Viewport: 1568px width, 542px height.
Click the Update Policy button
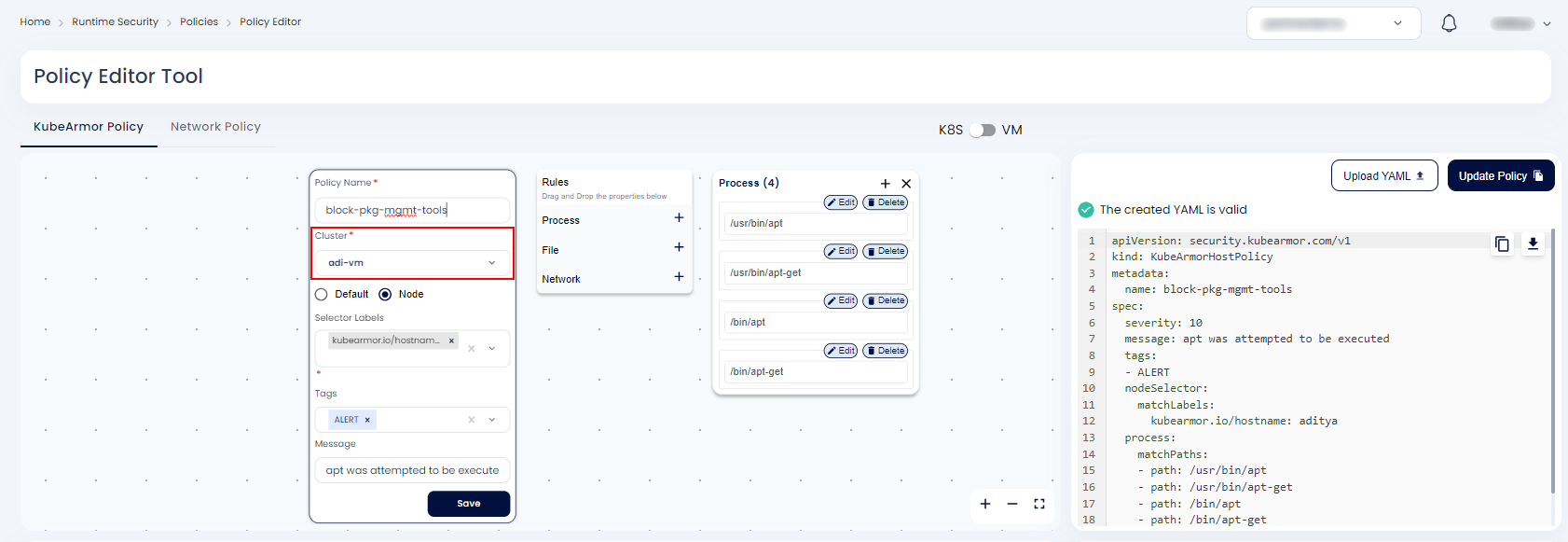1501,175
